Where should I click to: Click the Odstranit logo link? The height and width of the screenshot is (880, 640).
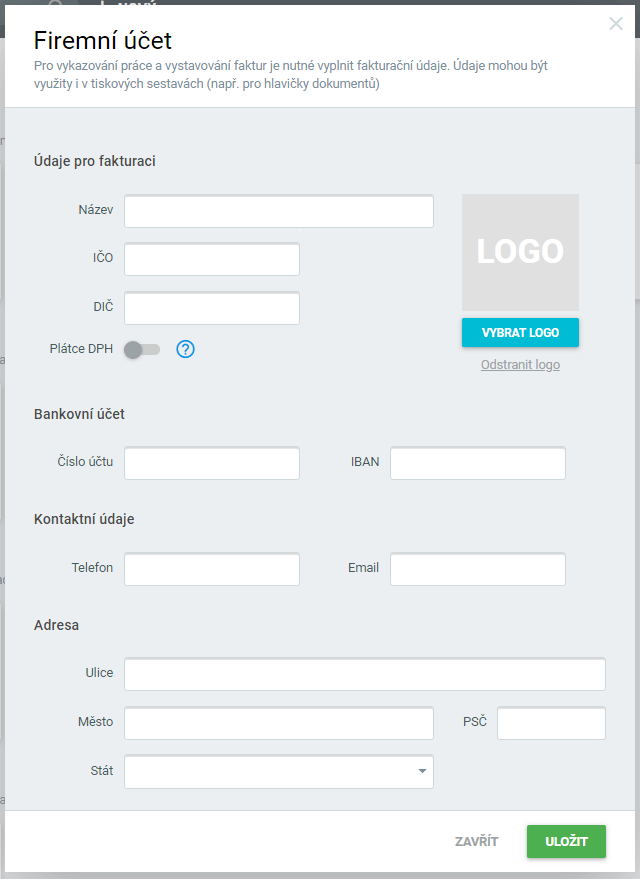click(x=520, y=365)
